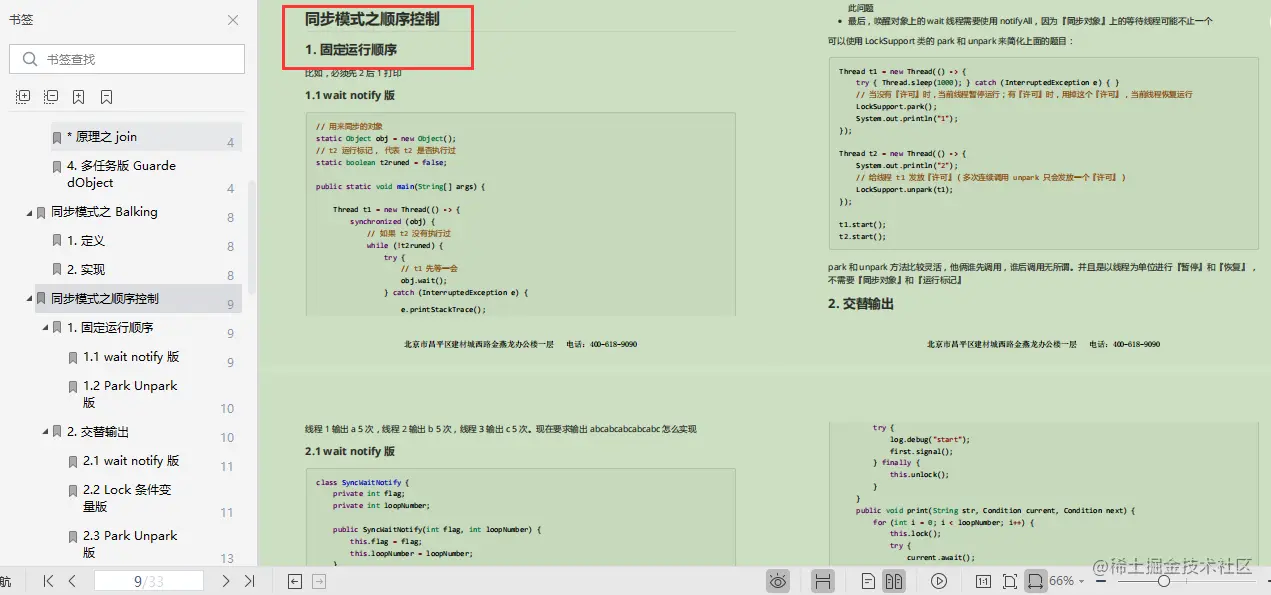Image resolution: width=1271 pixels, height=595 pixels.
Task: Go to the next page
Action: (225, 580)
